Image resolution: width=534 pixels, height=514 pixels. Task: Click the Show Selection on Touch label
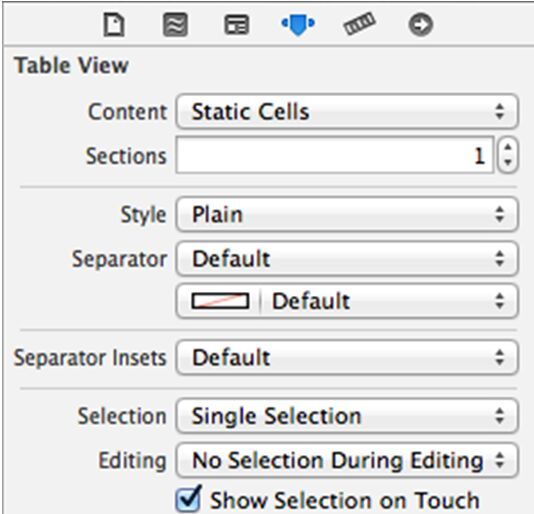(345, 500)
